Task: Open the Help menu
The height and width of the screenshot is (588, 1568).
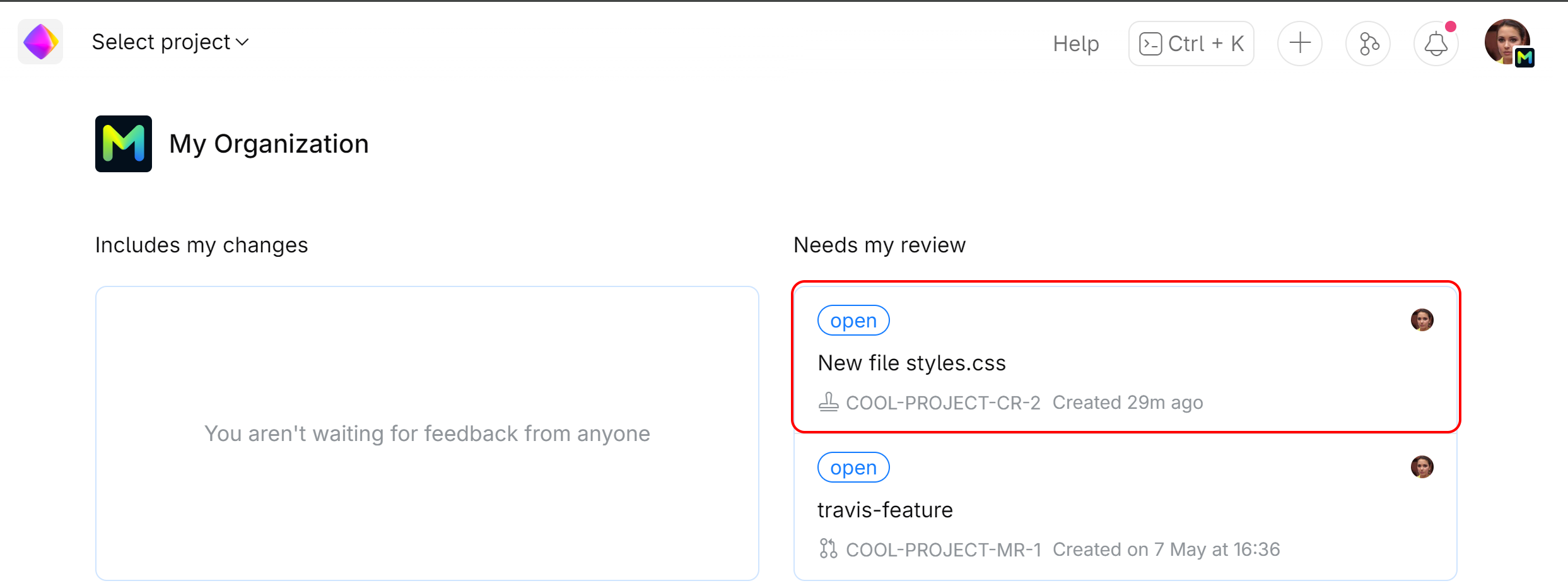Action: [x=1075, y=44]
